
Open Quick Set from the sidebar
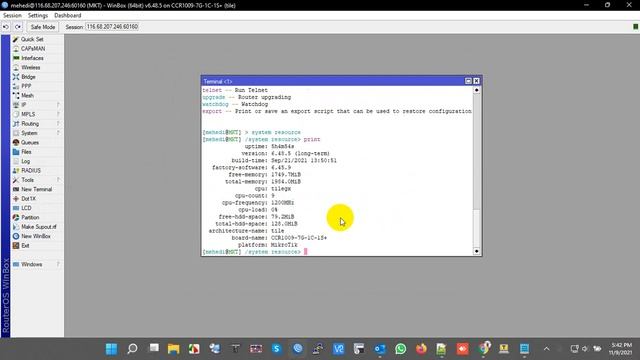(x=32, y=39)
